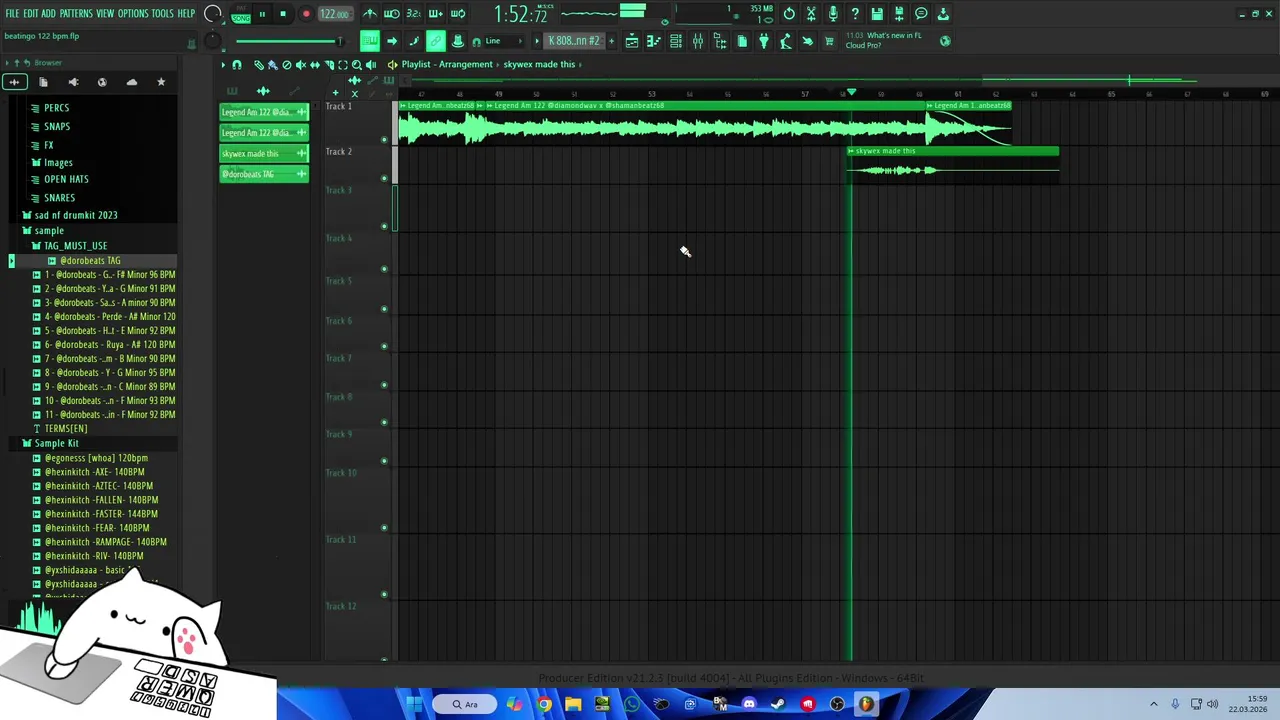1280x720 pixels.
Task: Open the TOOLS menu
Action: [x=163, y=14]
